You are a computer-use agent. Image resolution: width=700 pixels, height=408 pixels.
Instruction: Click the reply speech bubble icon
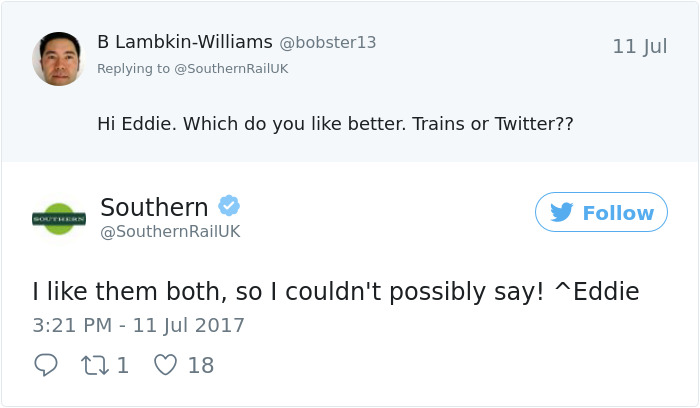tap(46, 365)
